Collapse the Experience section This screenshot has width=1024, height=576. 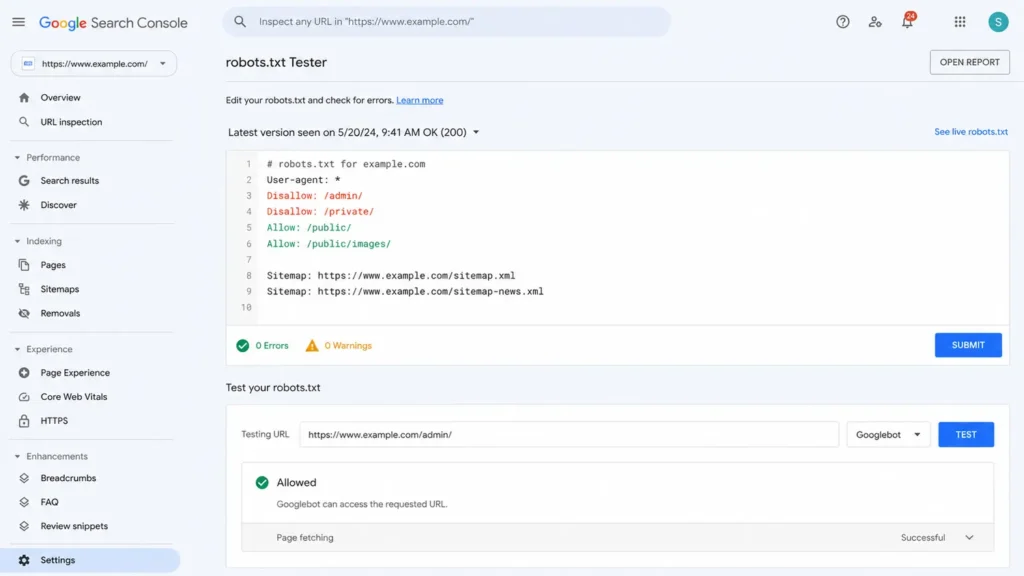click(18, 349)
